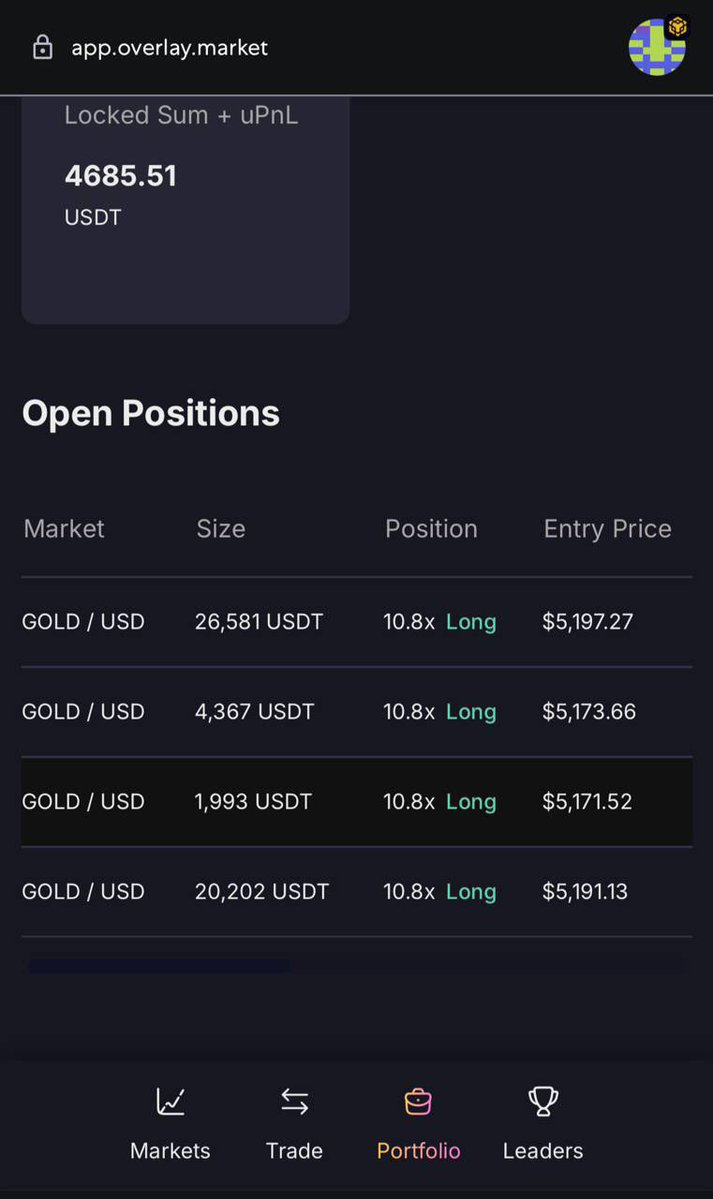Viewport: 713px width, 1199px height.
Task: Click the Portfolio tab label
Action: pyautogui.click(x=418, y=1151)
